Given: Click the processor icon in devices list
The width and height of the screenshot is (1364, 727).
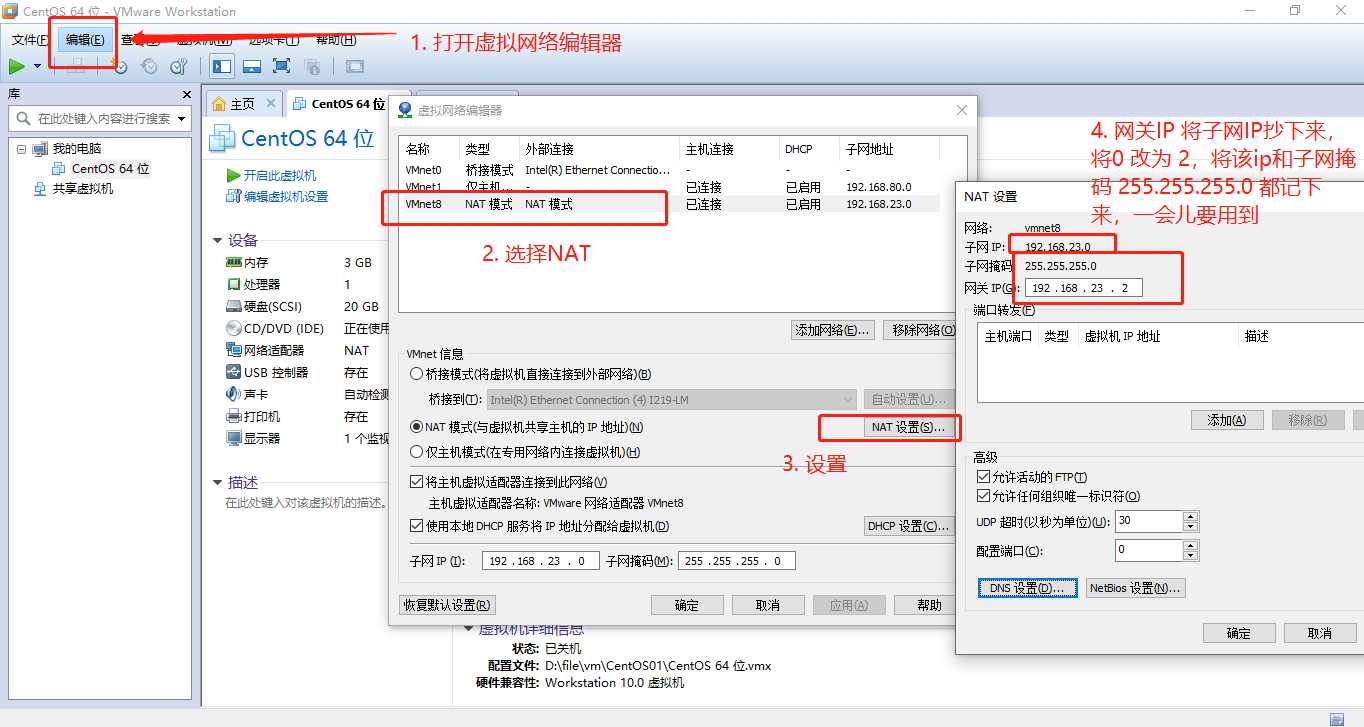Looking at the screenshot, I should (x=234, y=284).
